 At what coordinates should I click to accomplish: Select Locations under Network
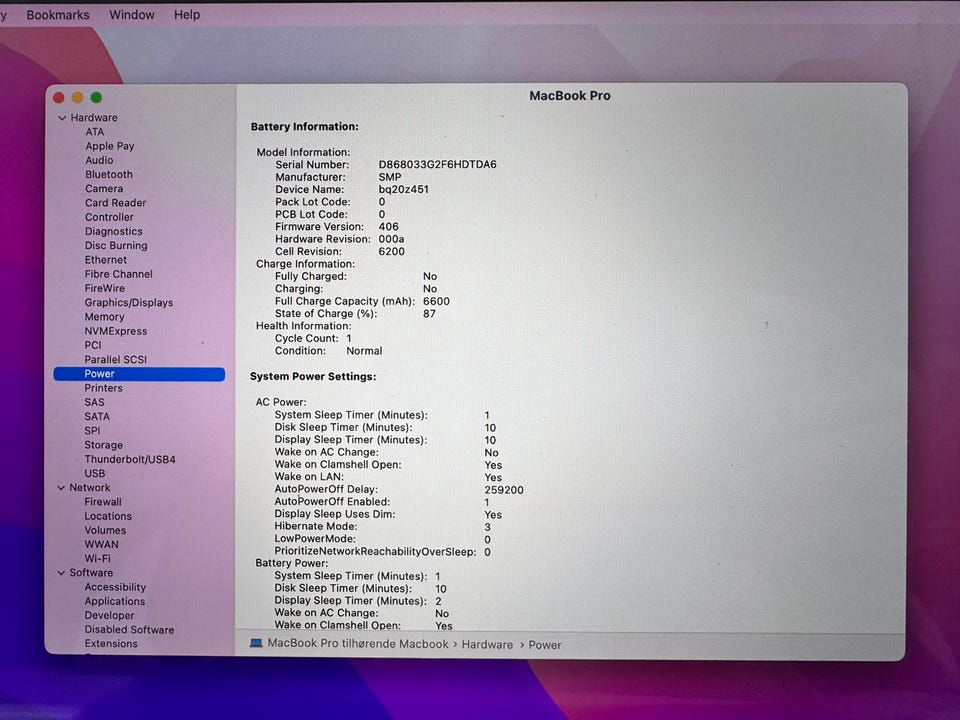108,516
